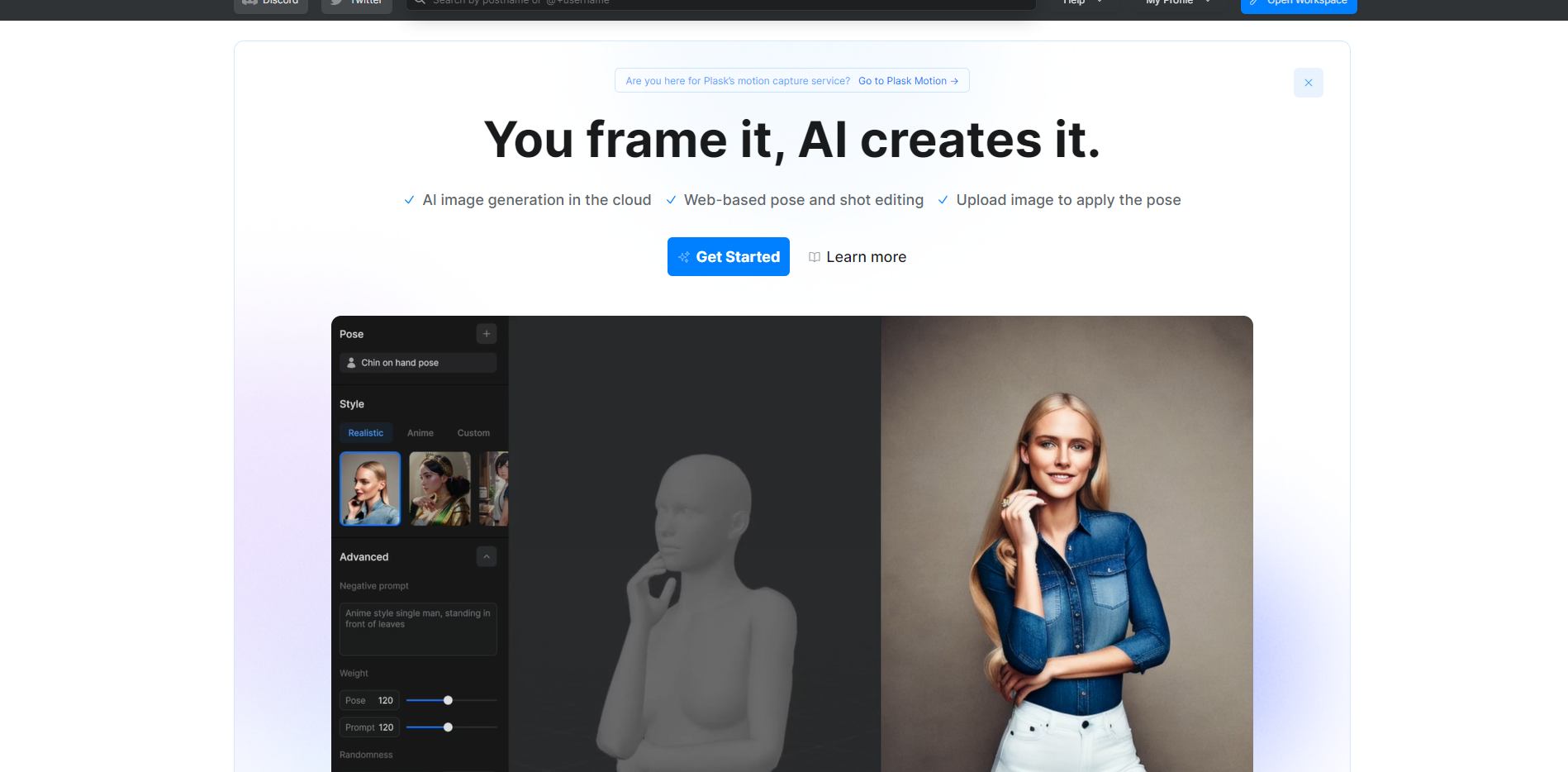Click the checkmark before AI image generation
This screenshot has width=1568, height=772.
tap(409, 200)
